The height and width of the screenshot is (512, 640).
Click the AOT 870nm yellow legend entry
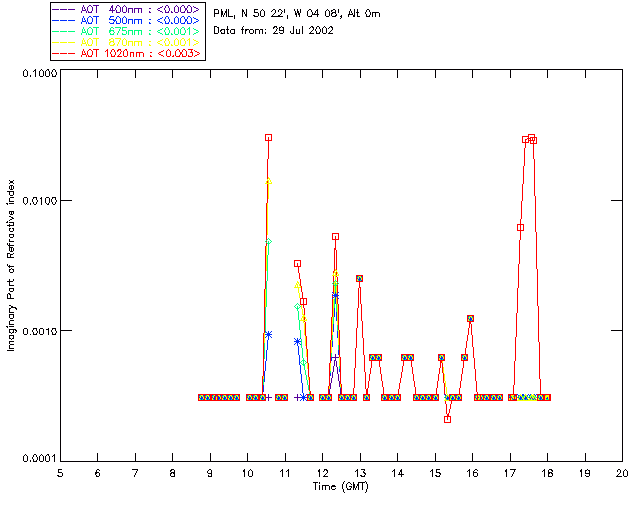tap(127, 42)
